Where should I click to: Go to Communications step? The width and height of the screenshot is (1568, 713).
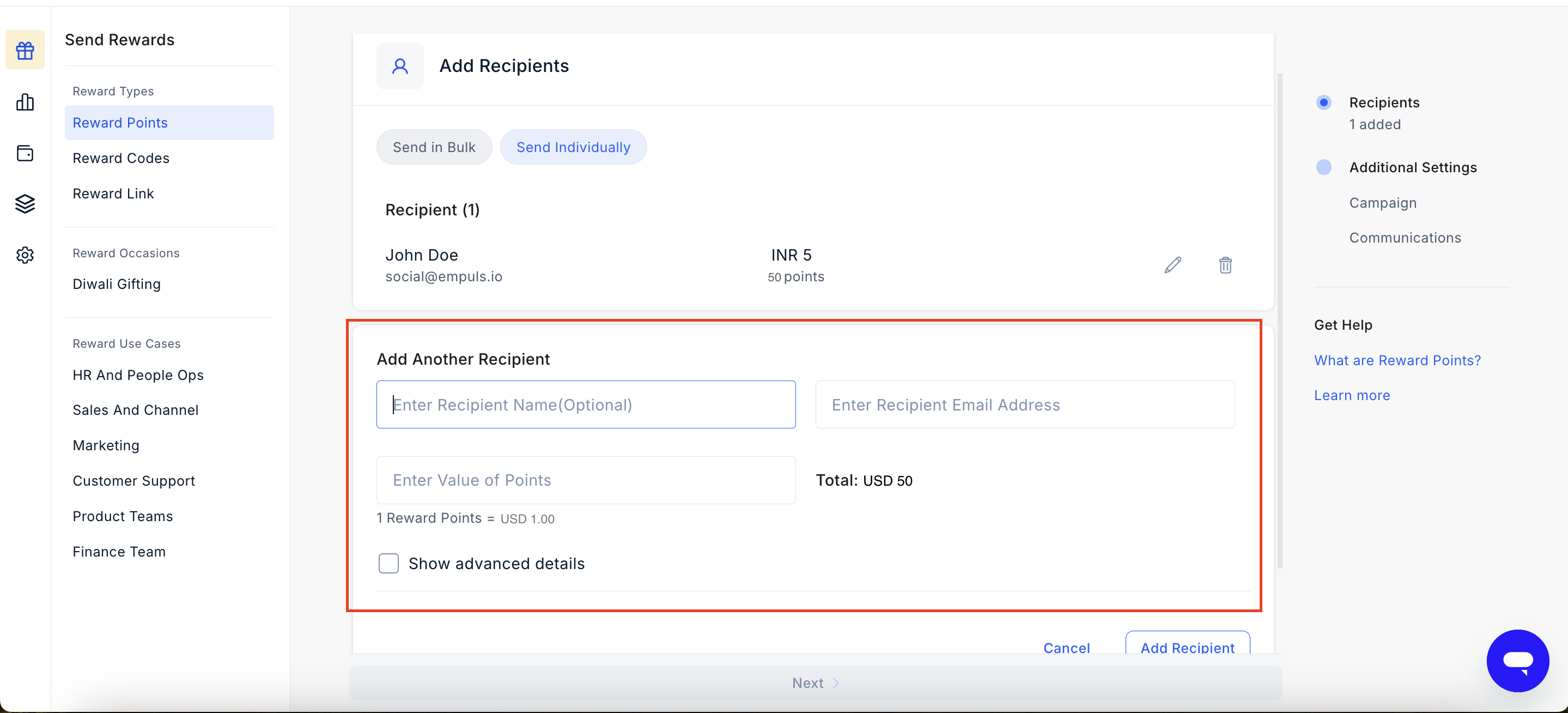(x=1405, y=238)
